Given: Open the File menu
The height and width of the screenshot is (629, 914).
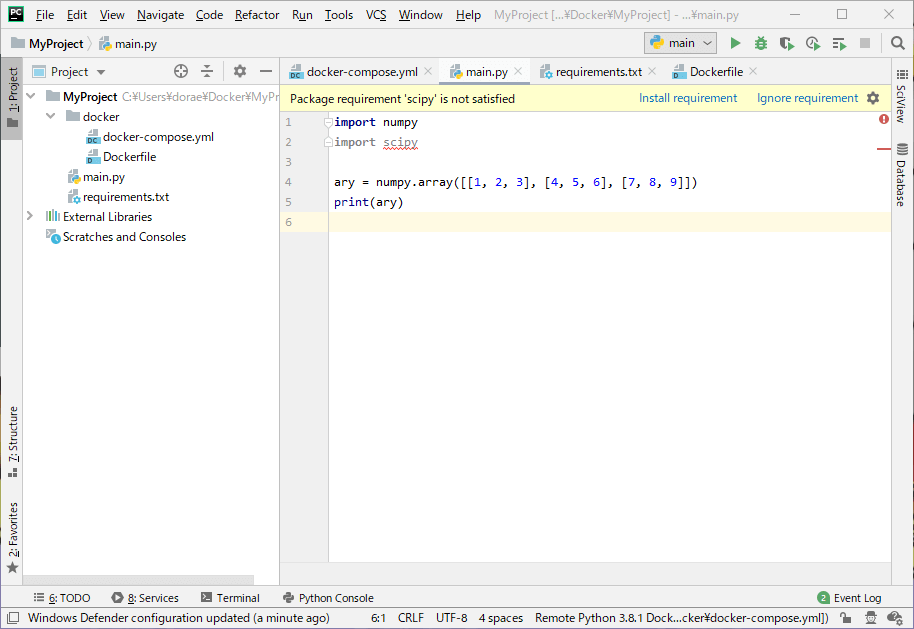Looking at the screenshot, I should tap(44, 15).
